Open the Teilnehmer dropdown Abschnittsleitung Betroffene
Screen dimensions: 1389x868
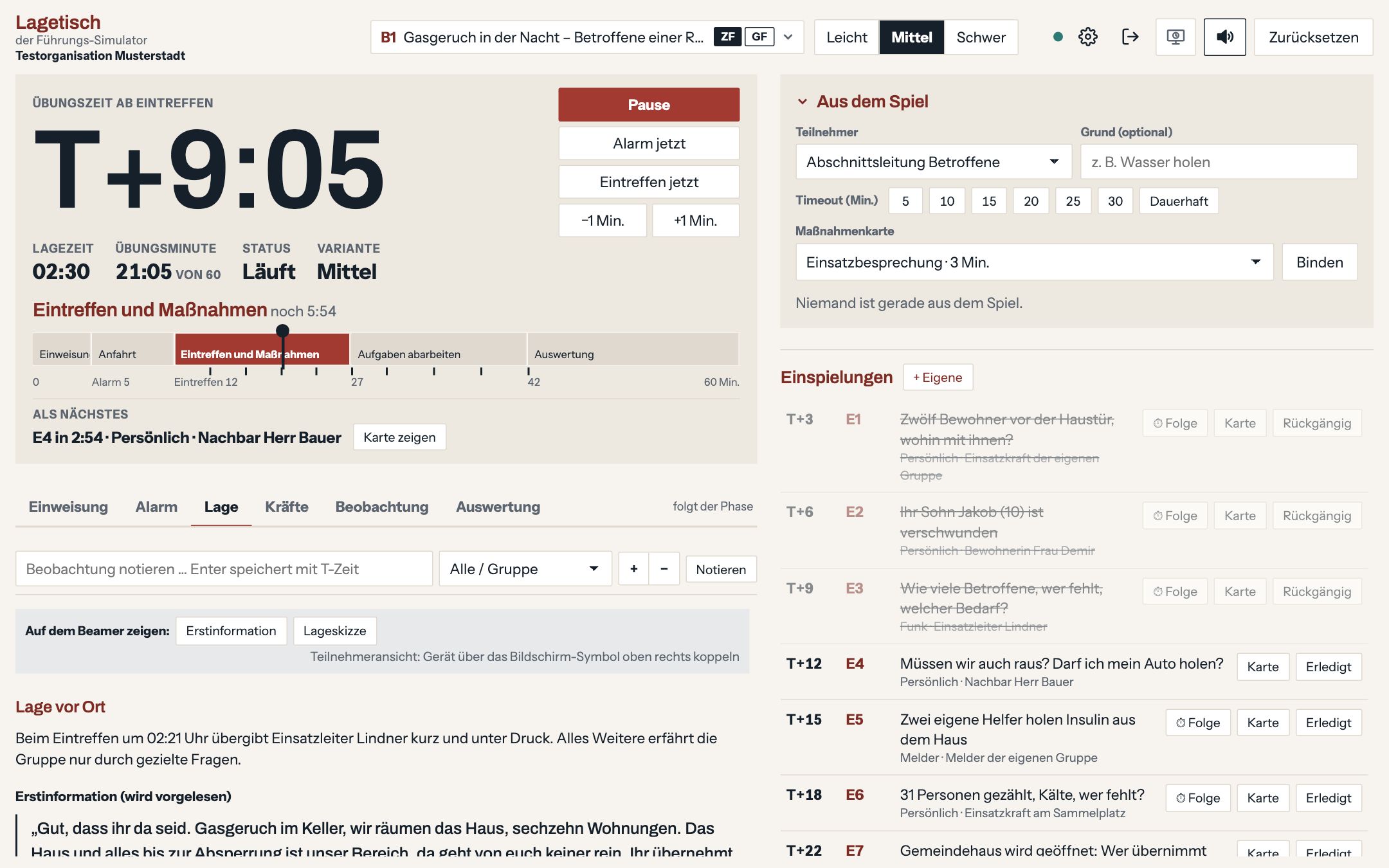[934, 161]
